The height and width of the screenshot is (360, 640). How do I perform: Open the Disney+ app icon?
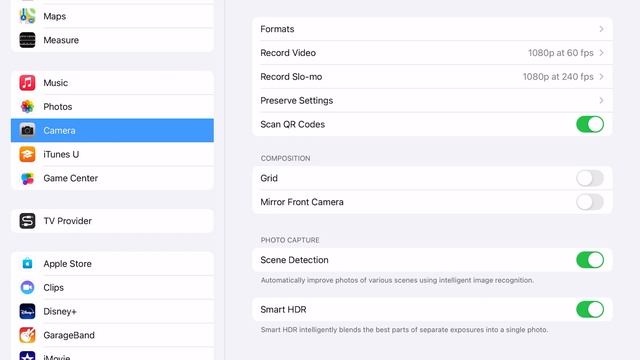pyautogui.click(x=27, y=311)
